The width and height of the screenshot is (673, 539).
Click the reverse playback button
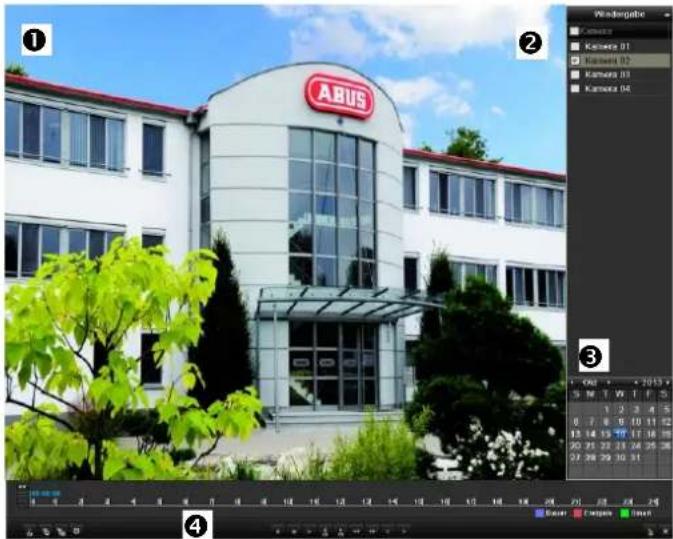point(278,532)
